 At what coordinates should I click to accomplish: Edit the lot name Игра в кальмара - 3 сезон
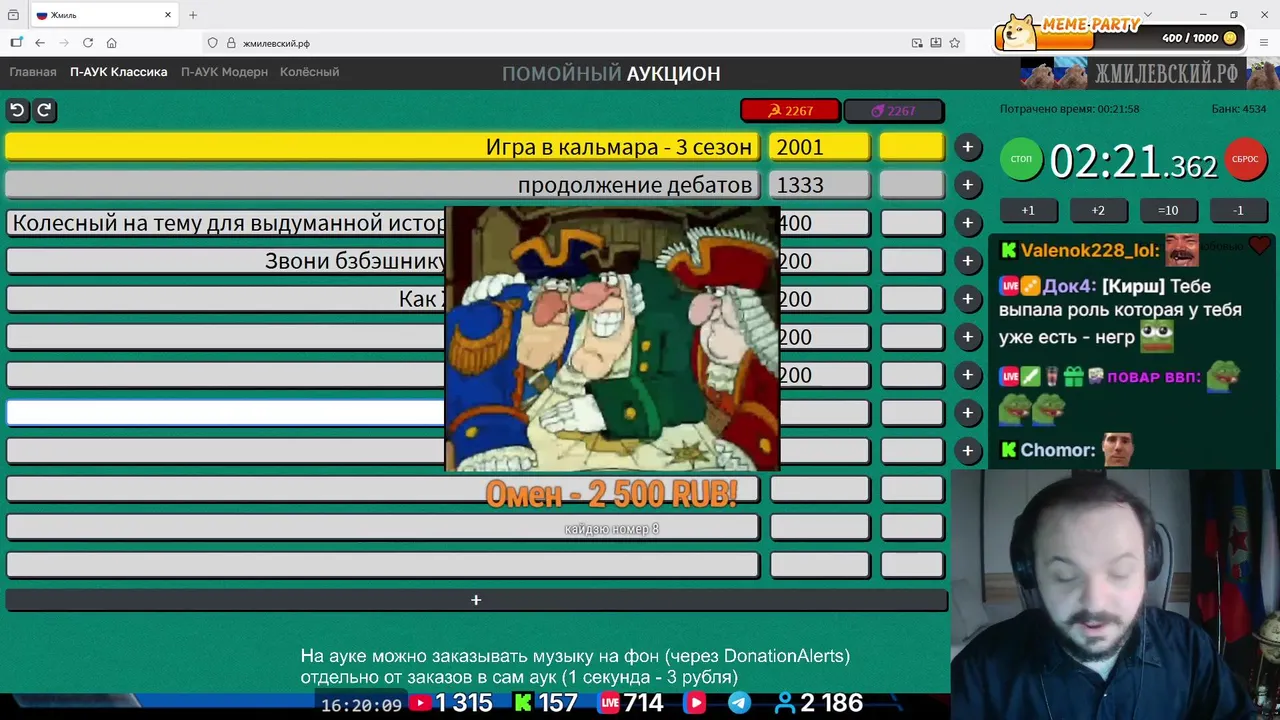382,147
